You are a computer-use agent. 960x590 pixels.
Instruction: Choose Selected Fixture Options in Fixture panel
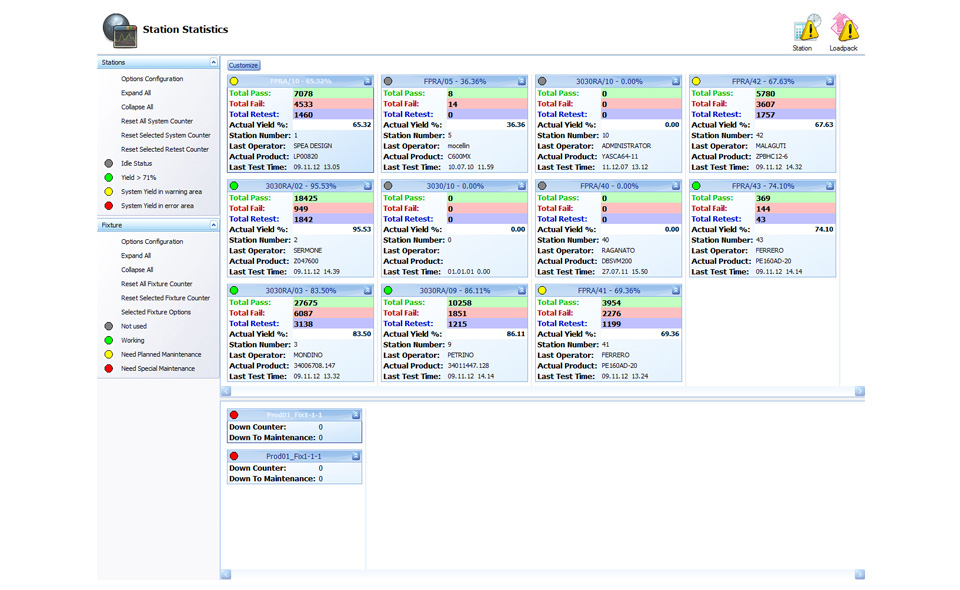point(156,312)
